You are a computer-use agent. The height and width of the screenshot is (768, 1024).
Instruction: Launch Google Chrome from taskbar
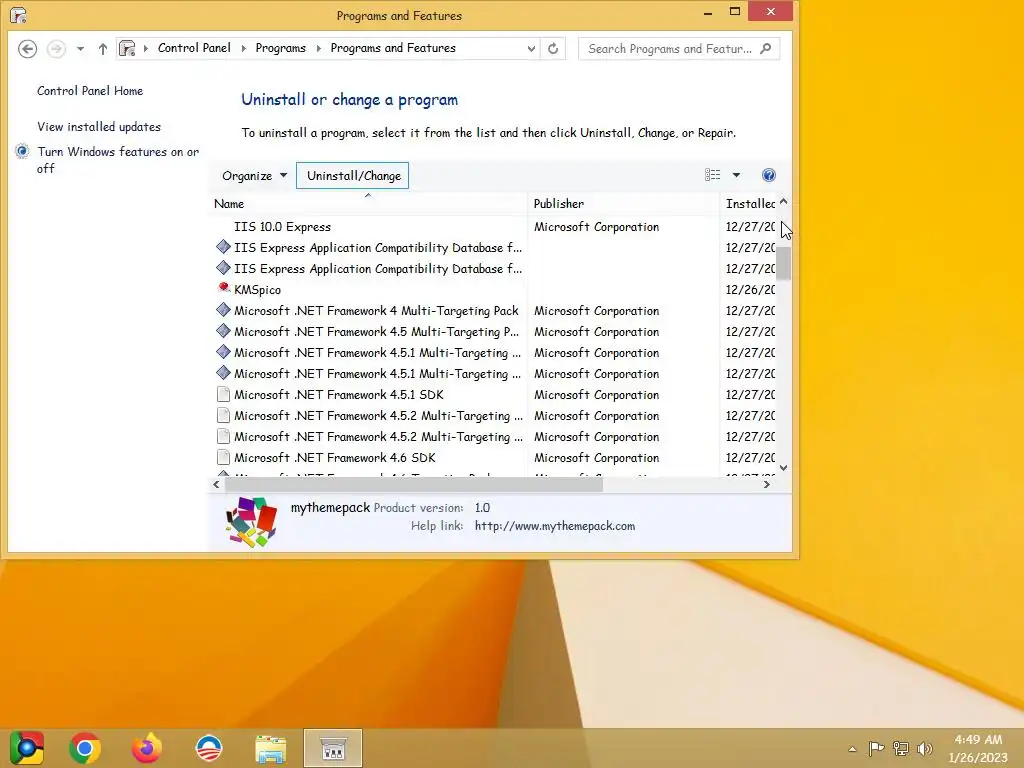pos(85,748)
